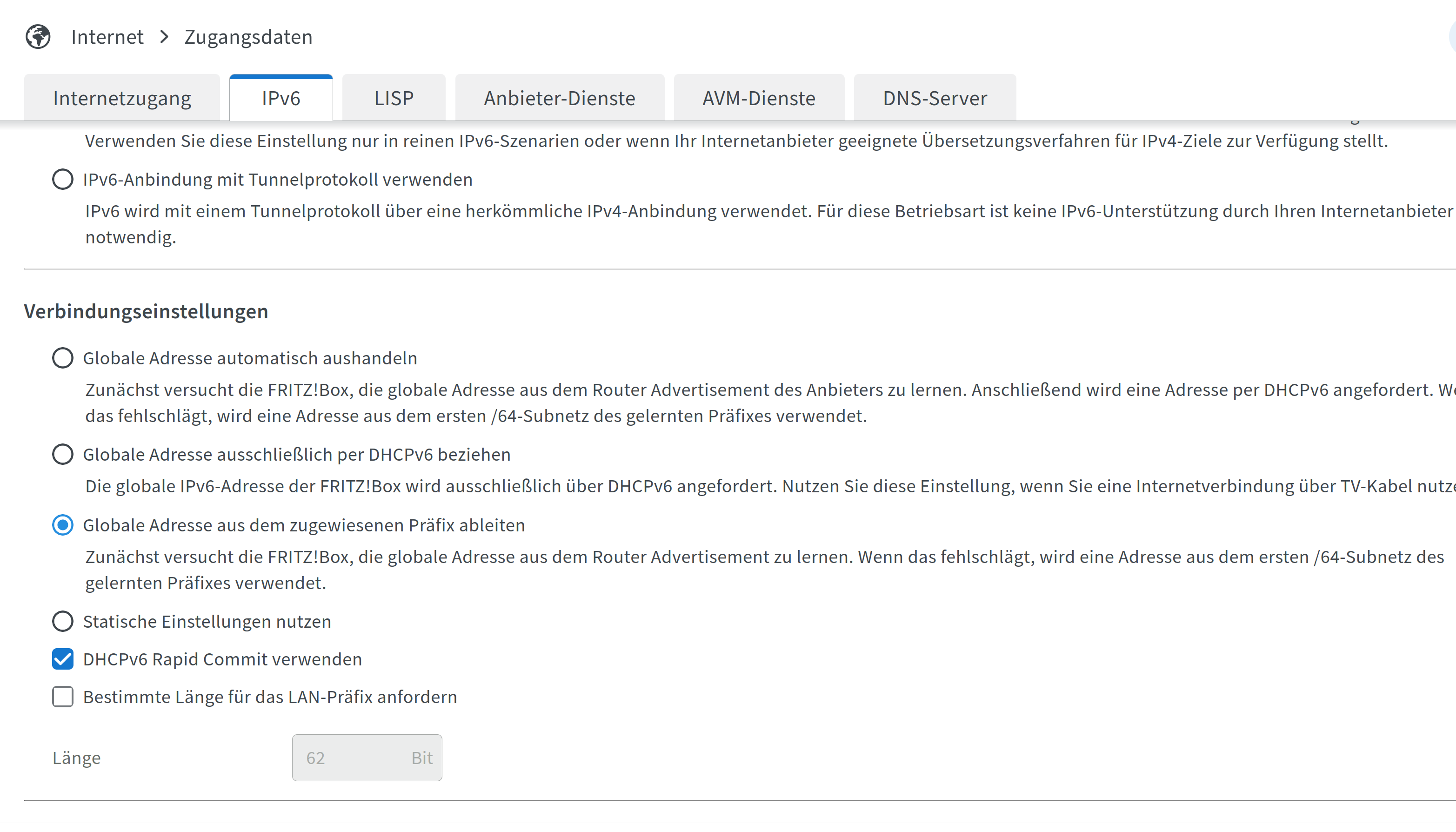
Task: Open the Anbieter-Dienste tab
Action: [559, 98]
